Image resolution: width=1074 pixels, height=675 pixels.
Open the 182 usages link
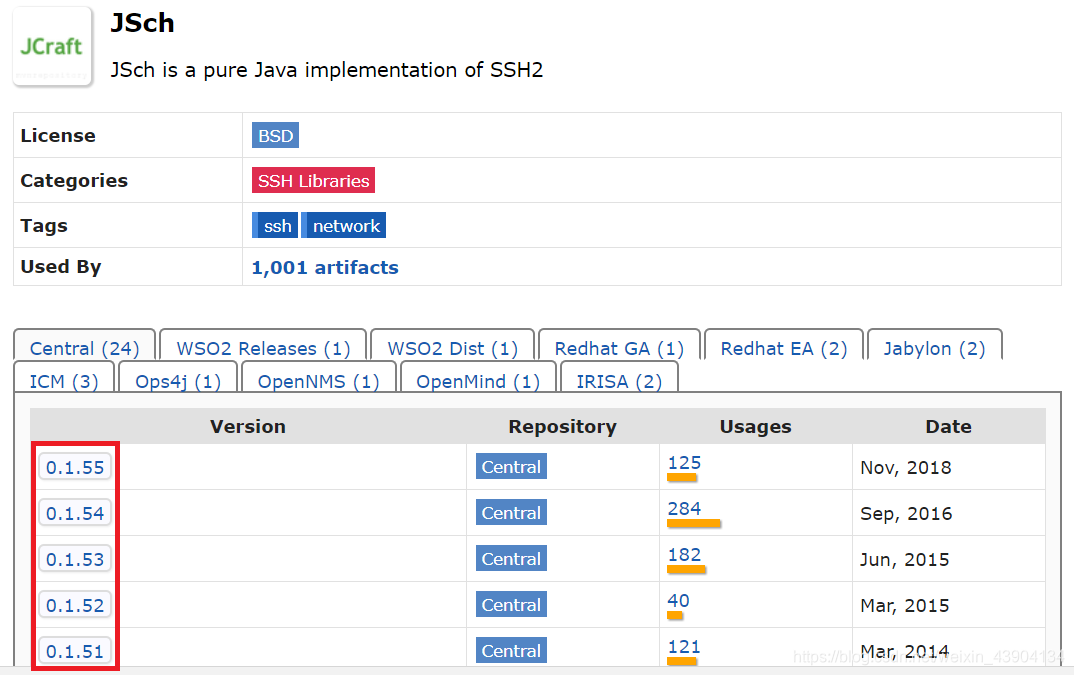684,554
